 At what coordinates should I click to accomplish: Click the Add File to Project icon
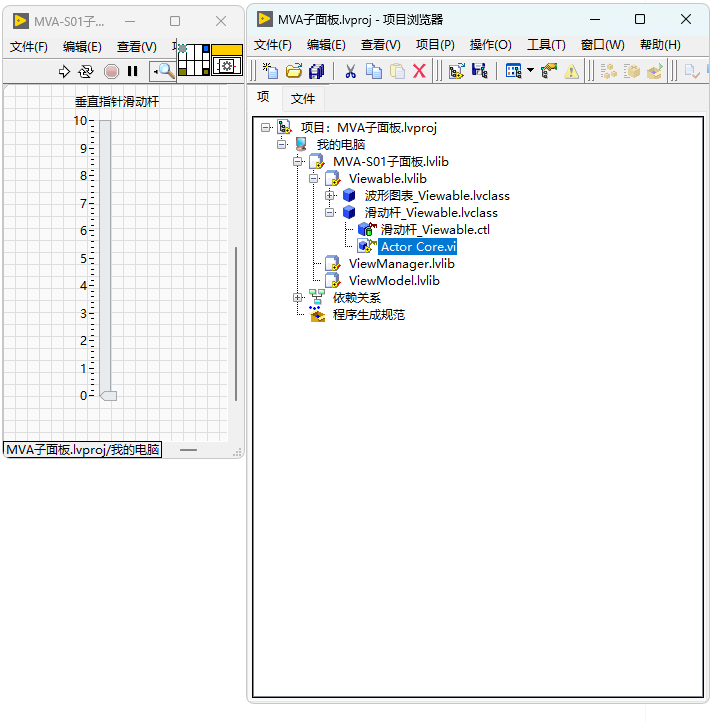457,71
